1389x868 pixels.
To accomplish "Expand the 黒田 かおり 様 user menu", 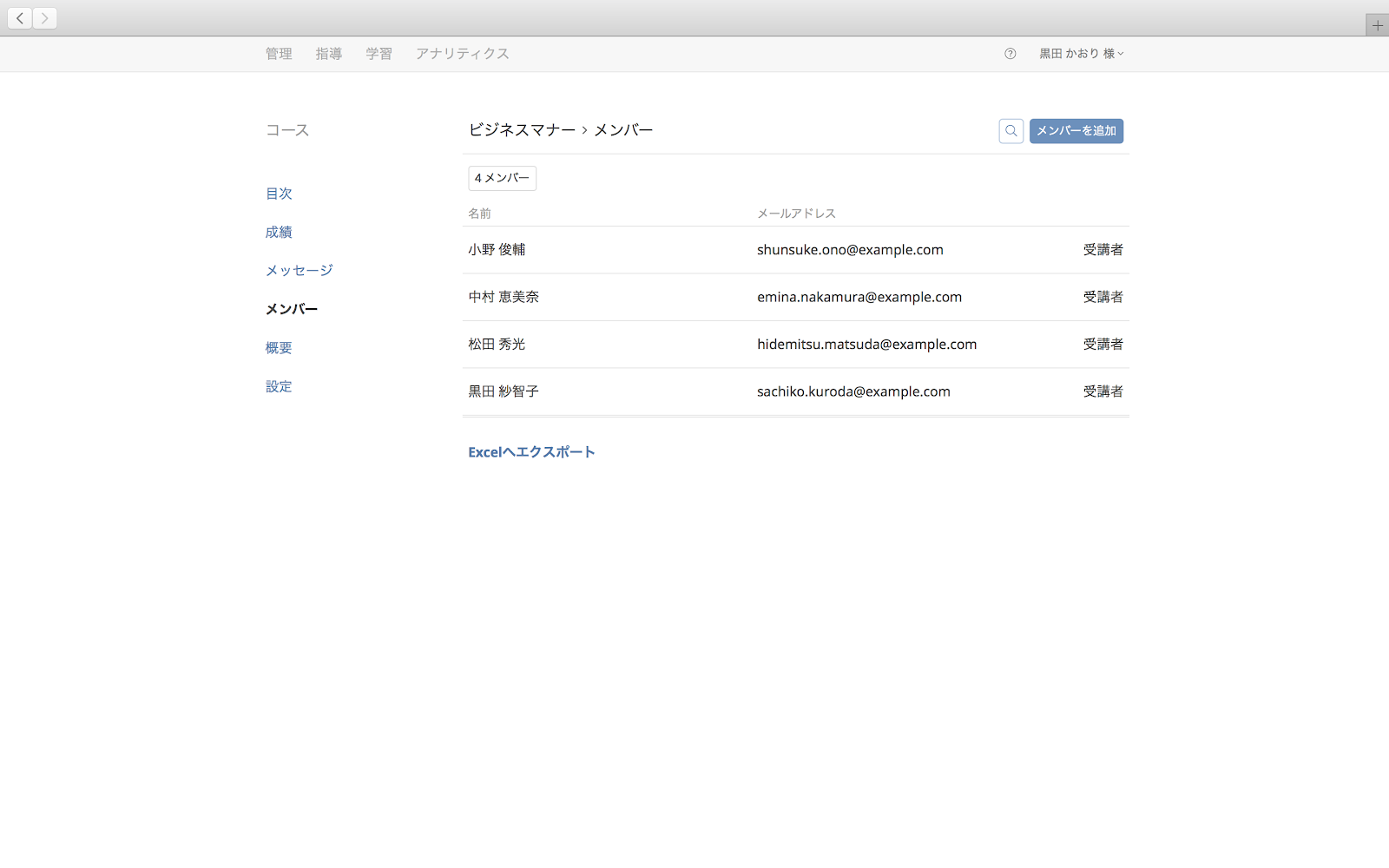I will click(x=1081, y=54).
